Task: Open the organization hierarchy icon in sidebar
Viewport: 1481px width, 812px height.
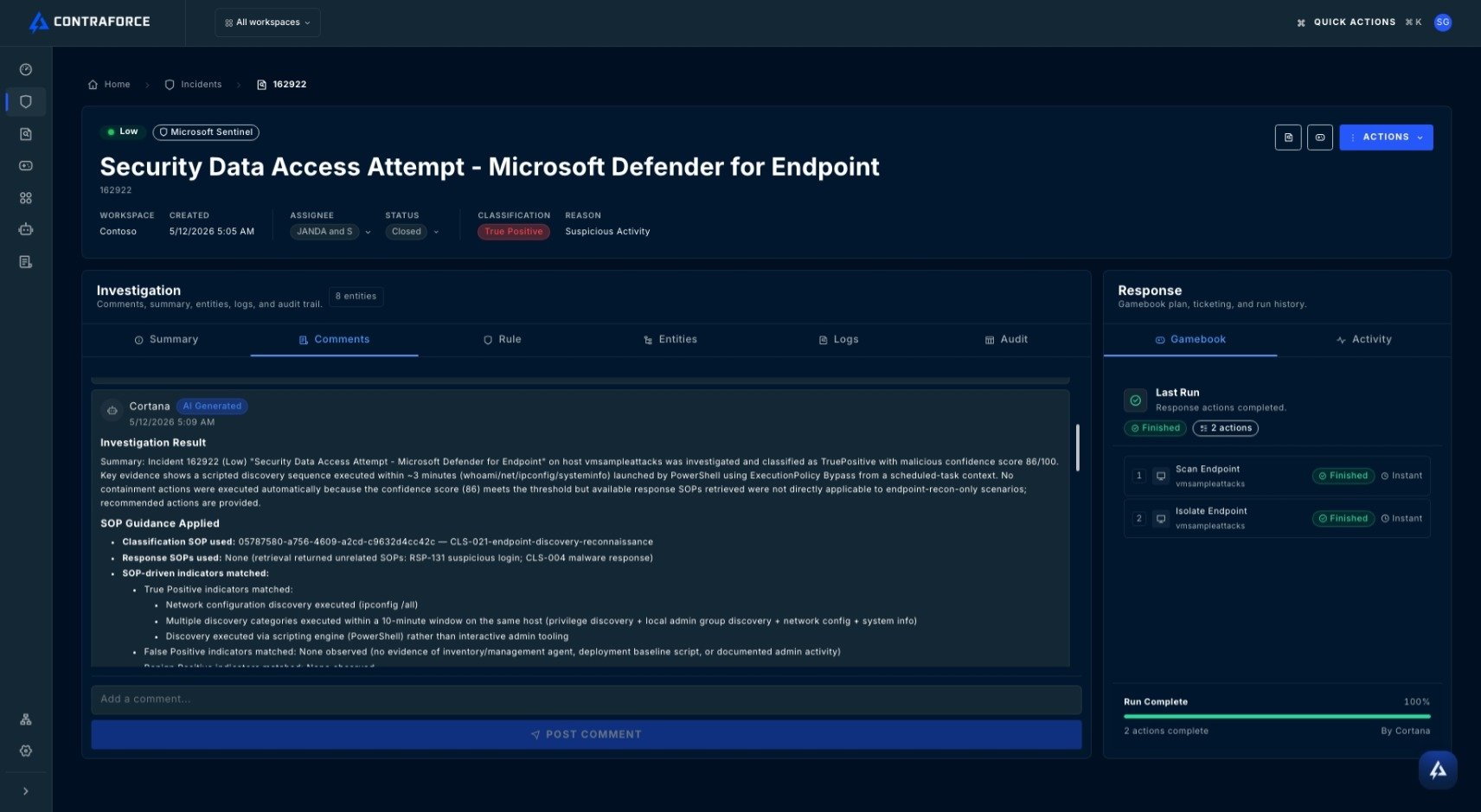Action: point(26,719)
